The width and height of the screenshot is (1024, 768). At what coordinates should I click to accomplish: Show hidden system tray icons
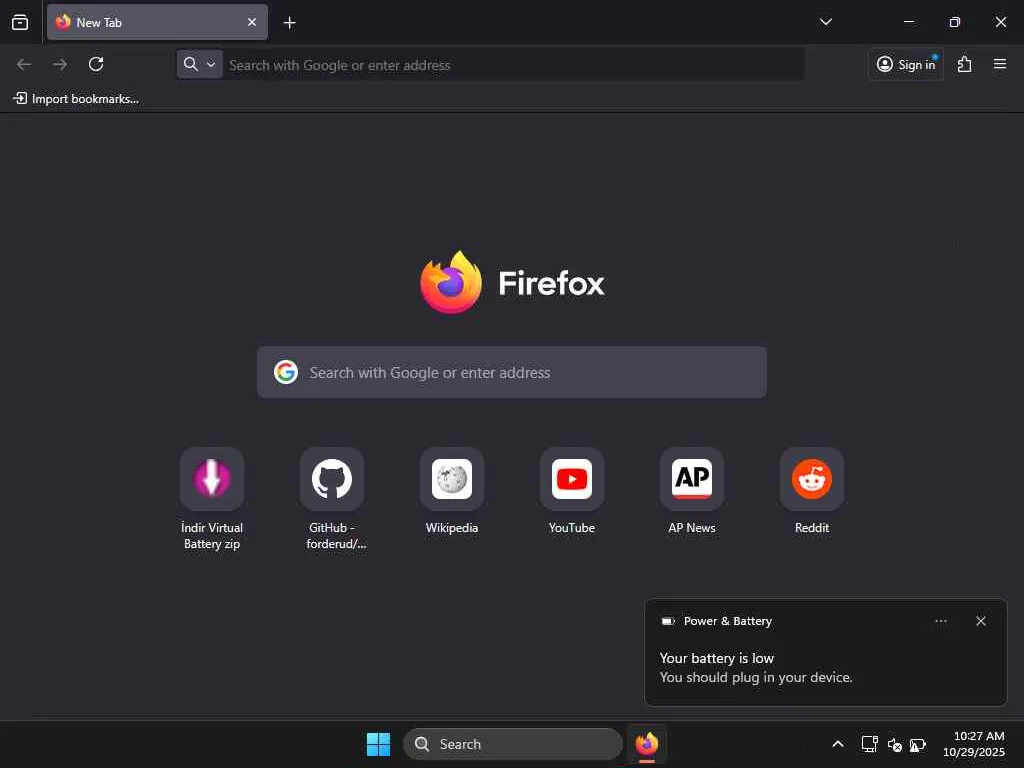pos(838,744)
